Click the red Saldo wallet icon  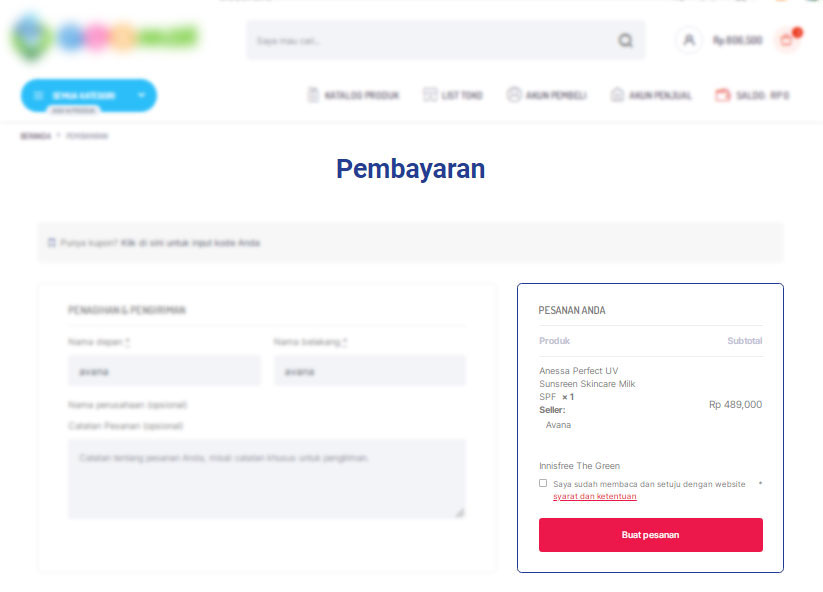[723, 95]
